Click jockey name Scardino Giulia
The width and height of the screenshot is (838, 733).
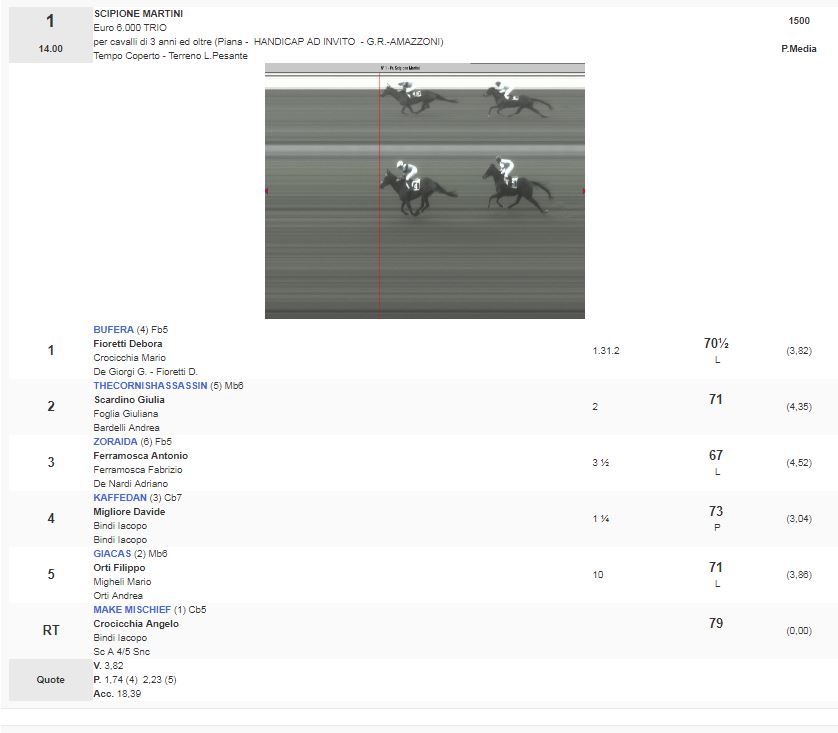pos(129,400)
